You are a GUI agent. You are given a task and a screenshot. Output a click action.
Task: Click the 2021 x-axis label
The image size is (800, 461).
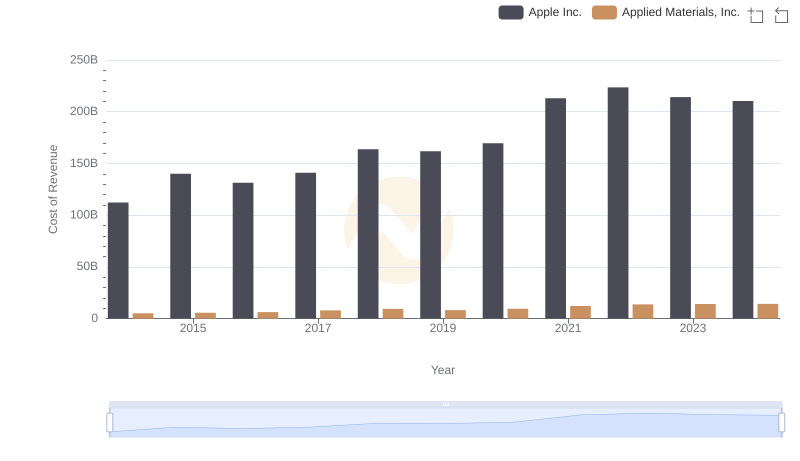coord(568,328)
